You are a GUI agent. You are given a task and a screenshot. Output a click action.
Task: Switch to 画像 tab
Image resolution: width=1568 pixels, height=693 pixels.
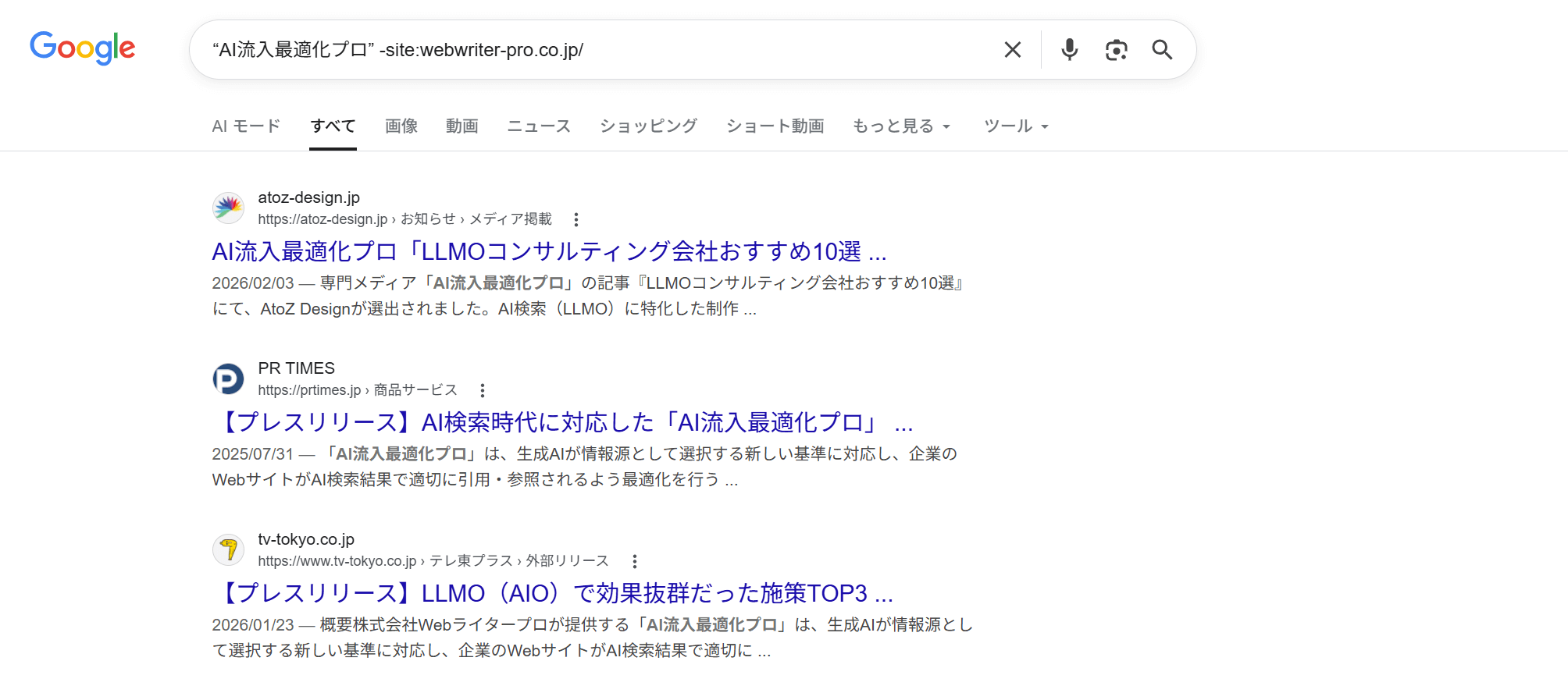pyautogui.click(x=401, y=126)
